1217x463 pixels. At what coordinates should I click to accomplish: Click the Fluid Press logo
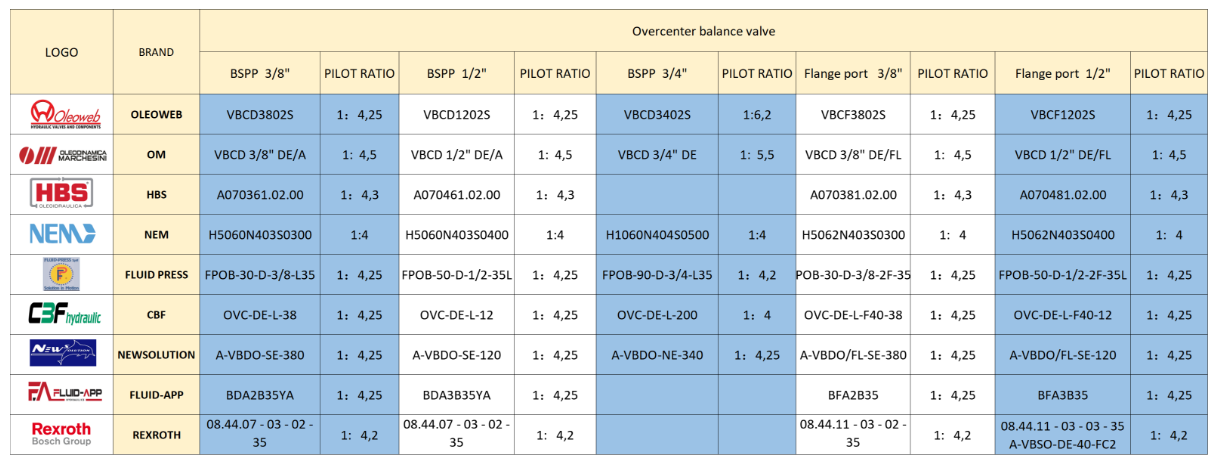coord(61,274)
